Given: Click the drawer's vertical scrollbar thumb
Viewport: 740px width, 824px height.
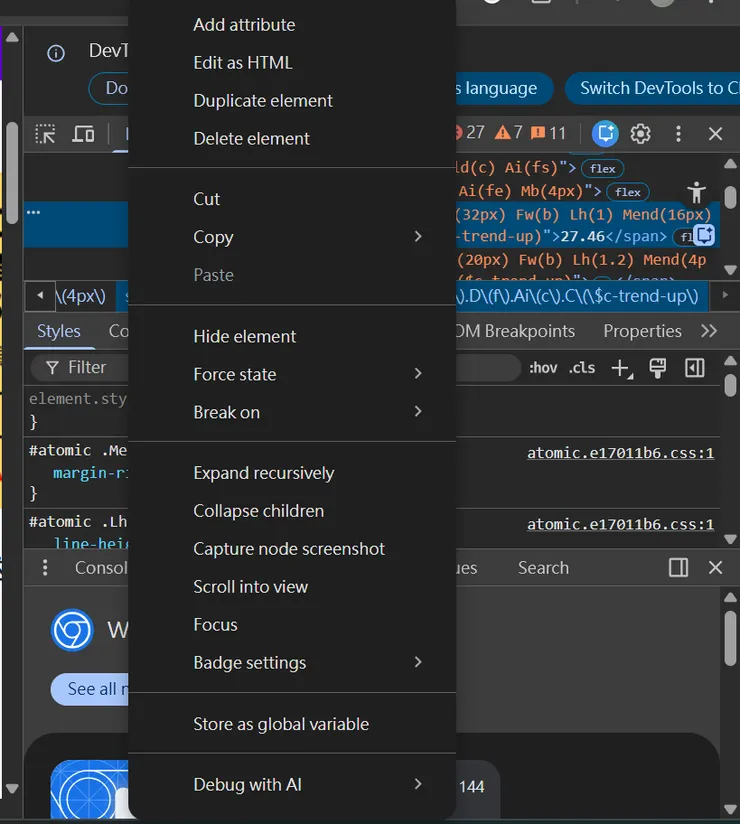Looking at the screenshot, I should [x=730, y=637].
